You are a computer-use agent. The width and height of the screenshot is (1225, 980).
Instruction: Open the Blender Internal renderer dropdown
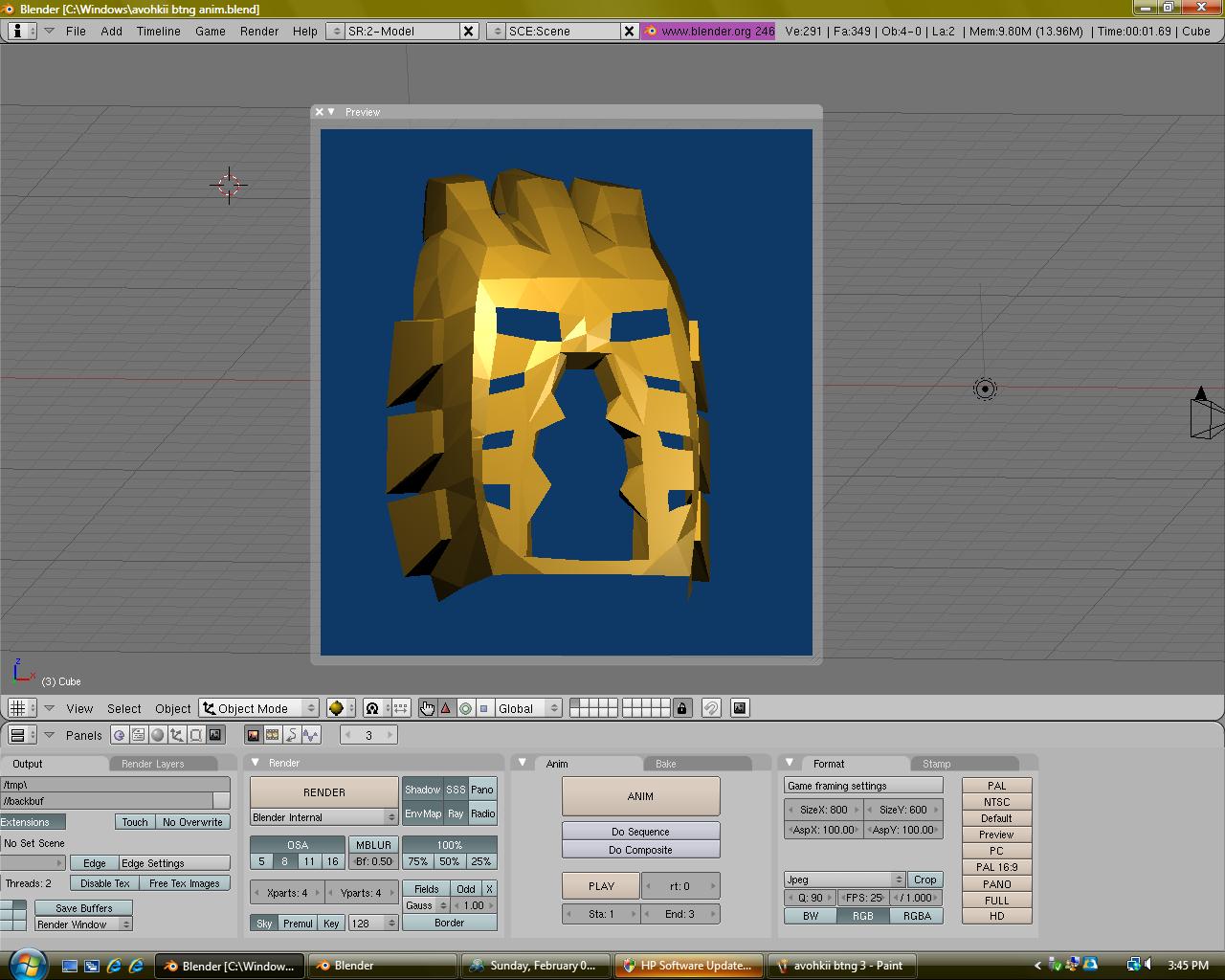(323, 817)
